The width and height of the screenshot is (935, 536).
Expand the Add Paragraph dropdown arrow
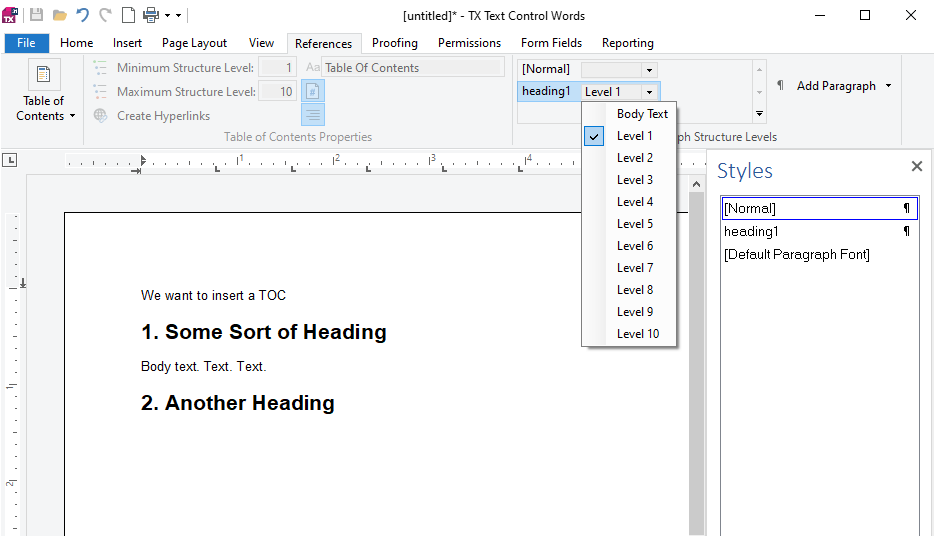coord(888,86)
